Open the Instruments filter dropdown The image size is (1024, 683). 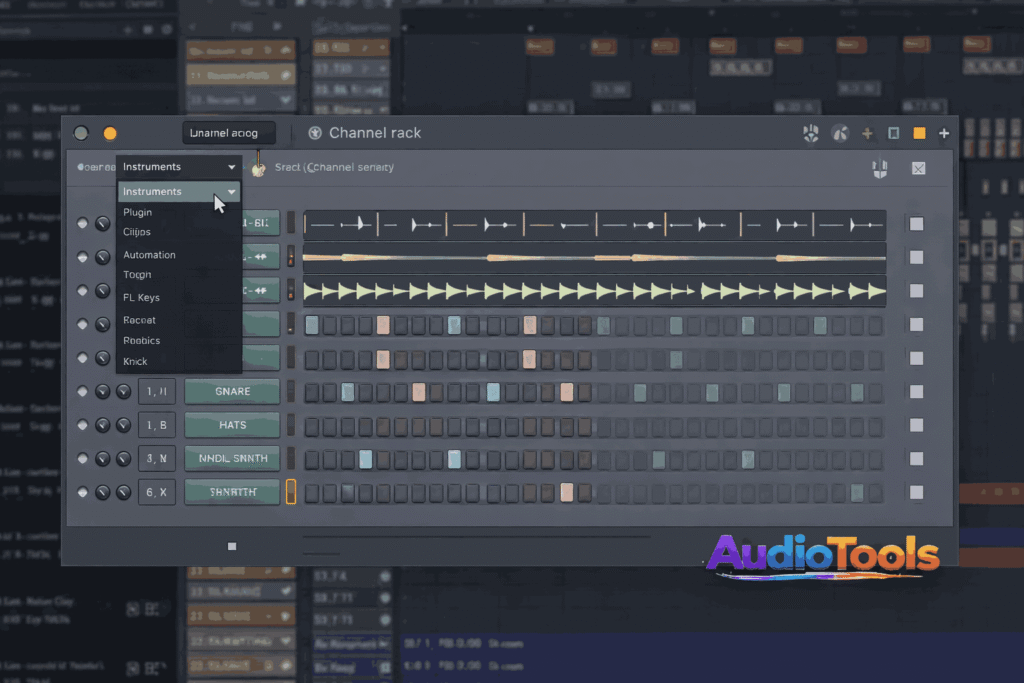(x=178, y=166)
